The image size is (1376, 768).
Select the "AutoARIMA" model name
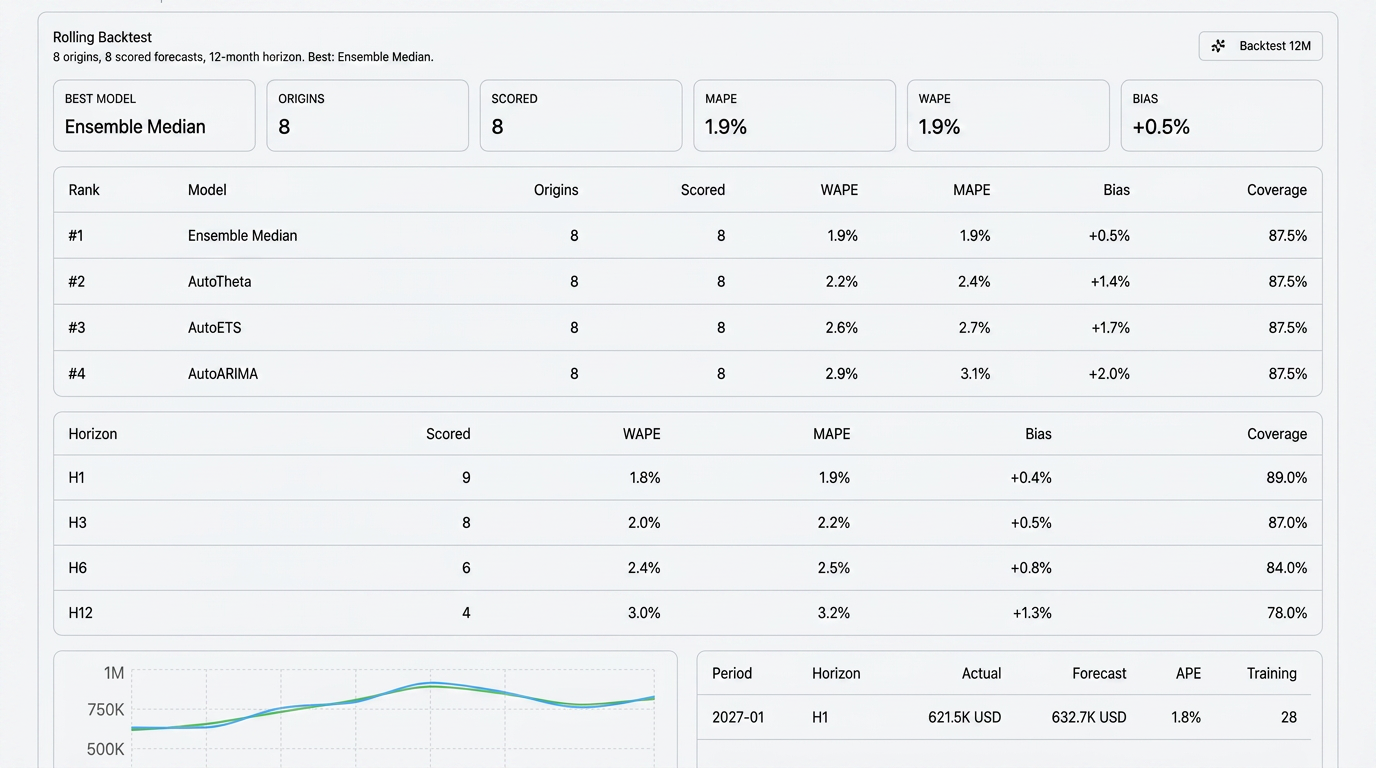coord(223,374)
